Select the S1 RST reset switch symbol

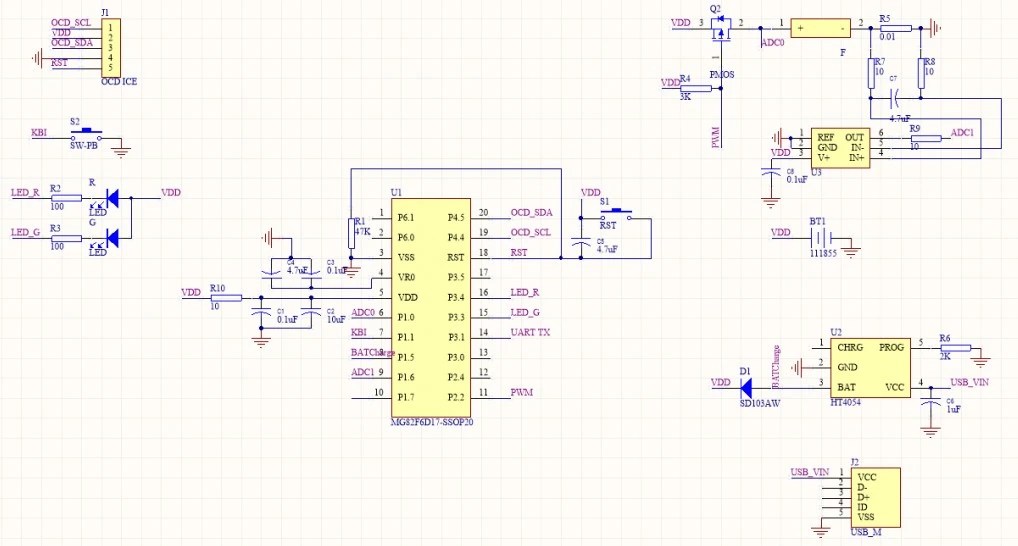point(616,215)
